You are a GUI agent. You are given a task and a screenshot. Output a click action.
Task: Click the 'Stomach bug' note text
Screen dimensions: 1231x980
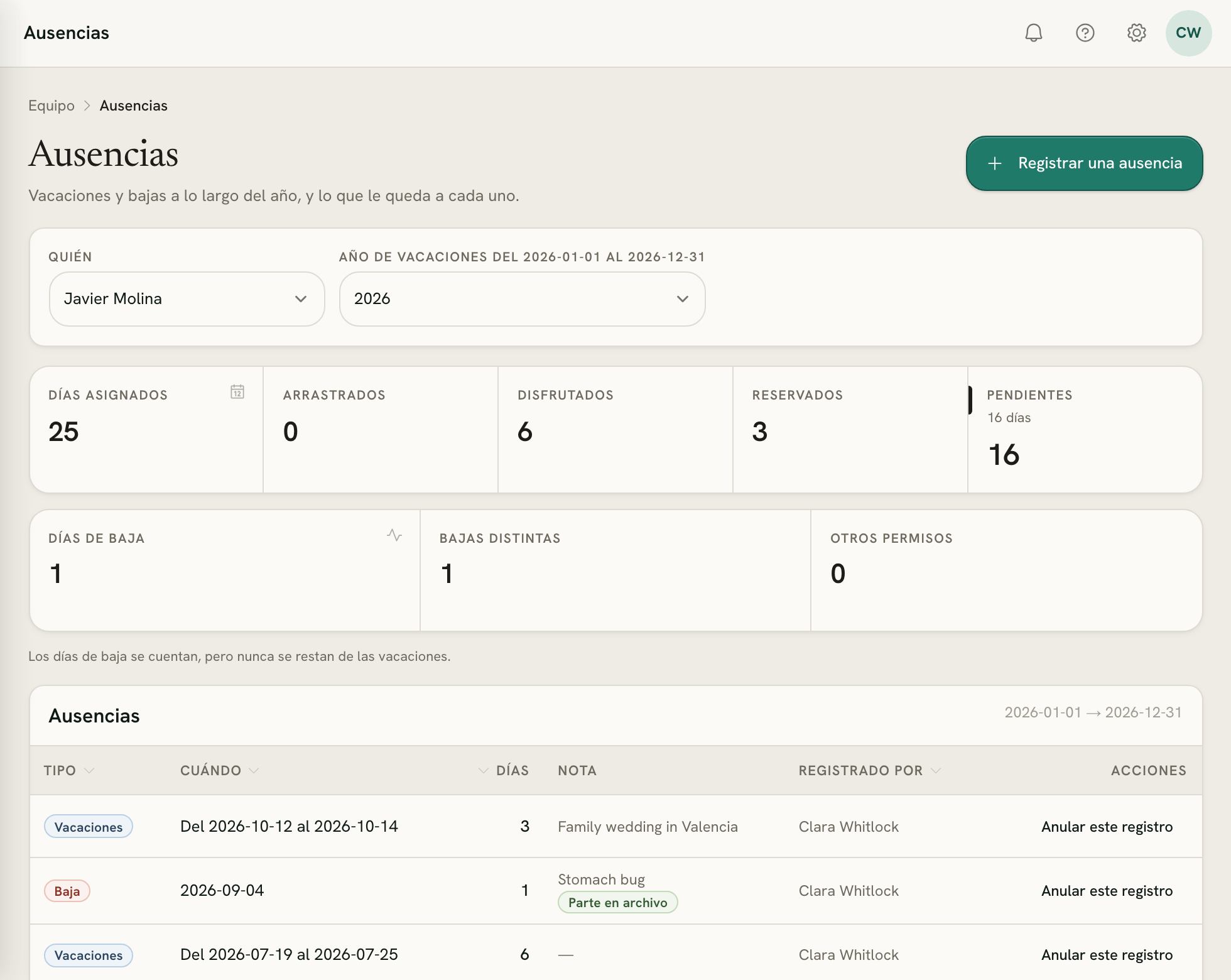(x=601, y=879)
